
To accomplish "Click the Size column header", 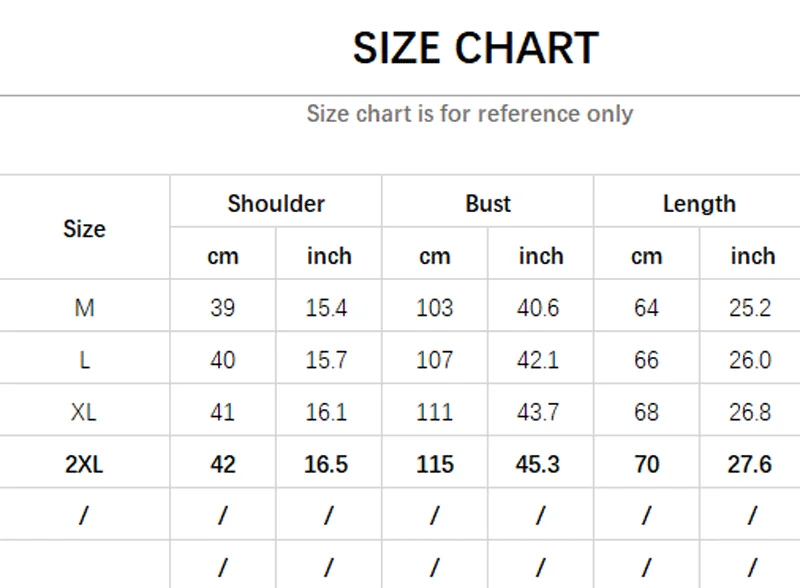I will [x=84, y=229].
